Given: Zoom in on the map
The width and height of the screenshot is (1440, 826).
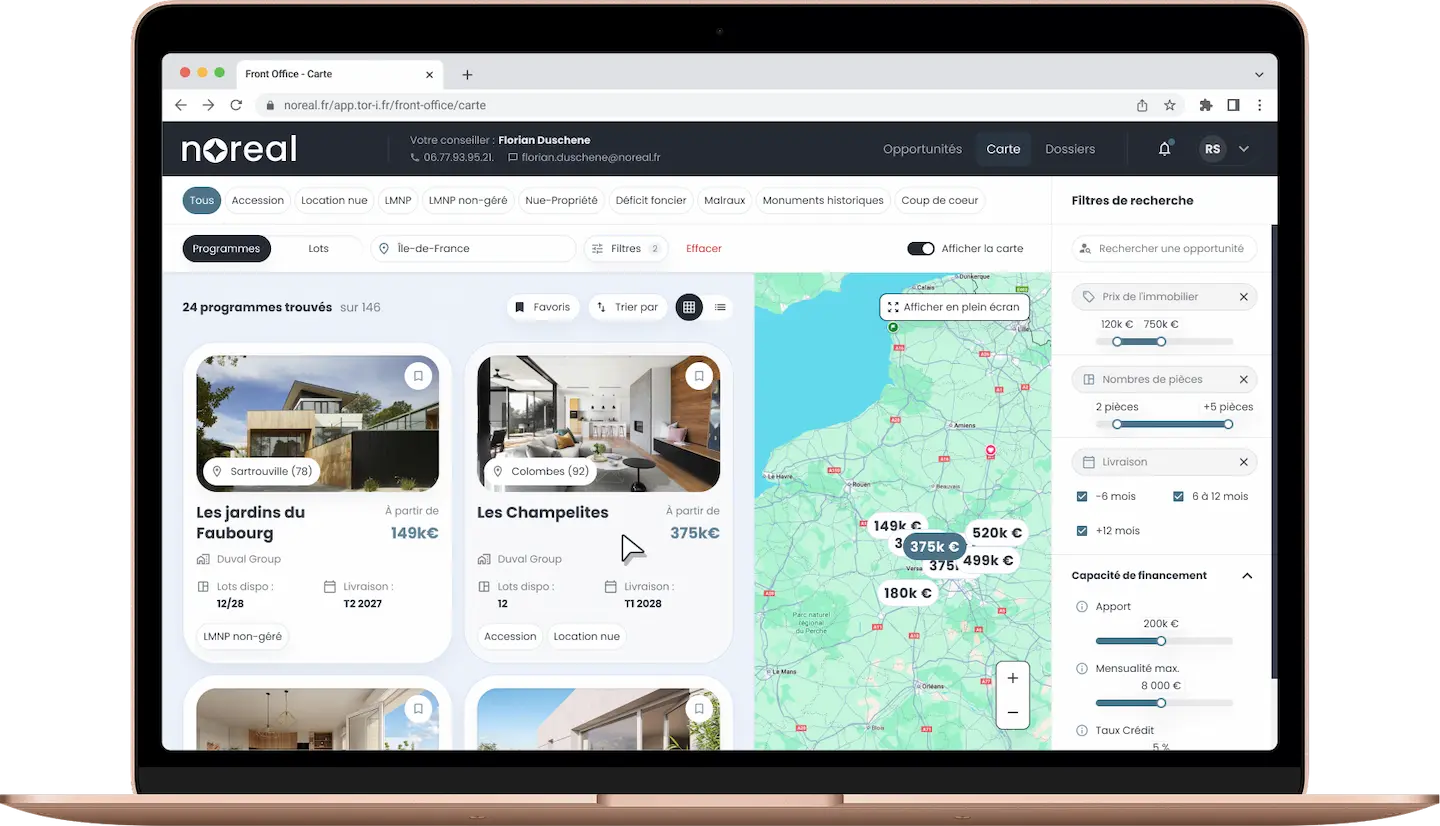Looking at the screenshot, I should (1013, 678).
